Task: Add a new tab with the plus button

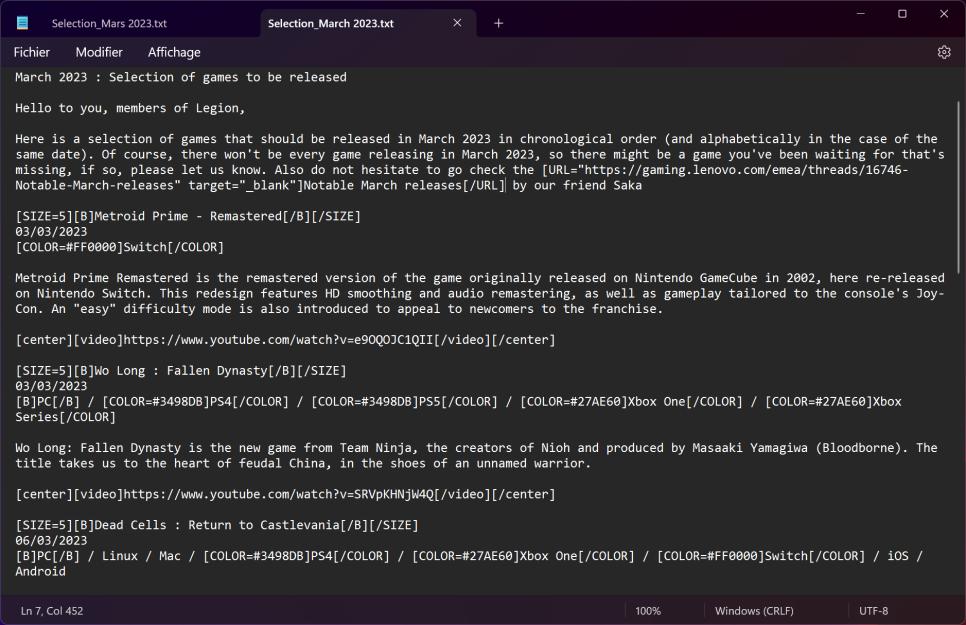Action: [x=498, y=23]
